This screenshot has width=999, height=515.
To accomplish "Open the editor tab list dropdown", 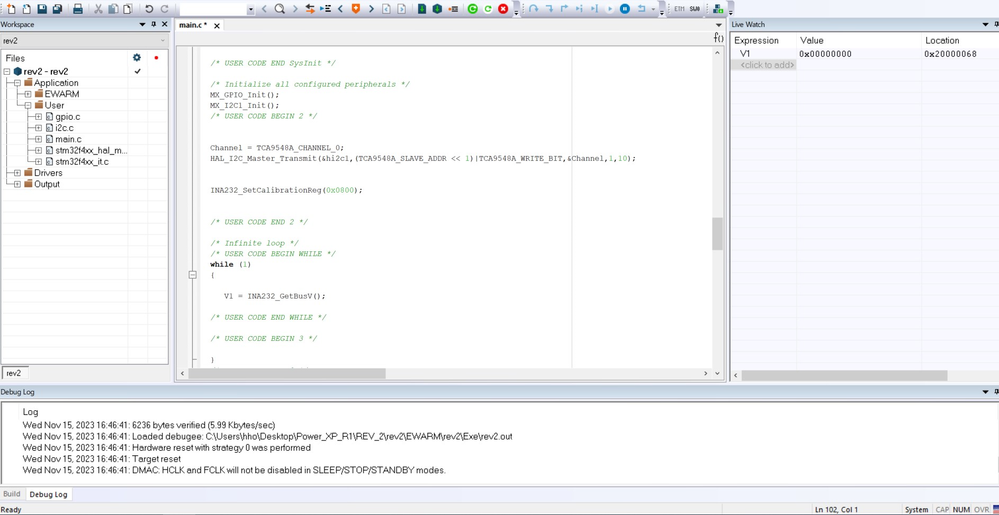I will coord(719,25).
